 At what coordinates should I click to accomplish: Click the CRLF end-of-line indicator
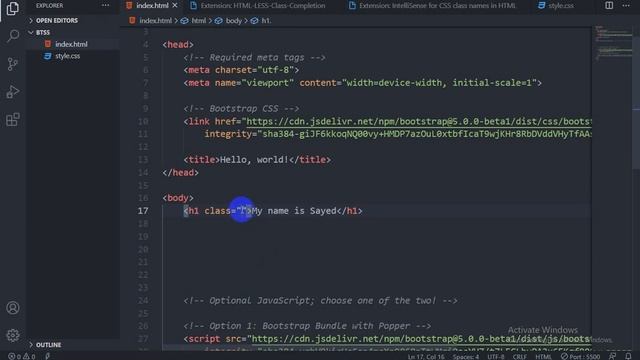520,356
